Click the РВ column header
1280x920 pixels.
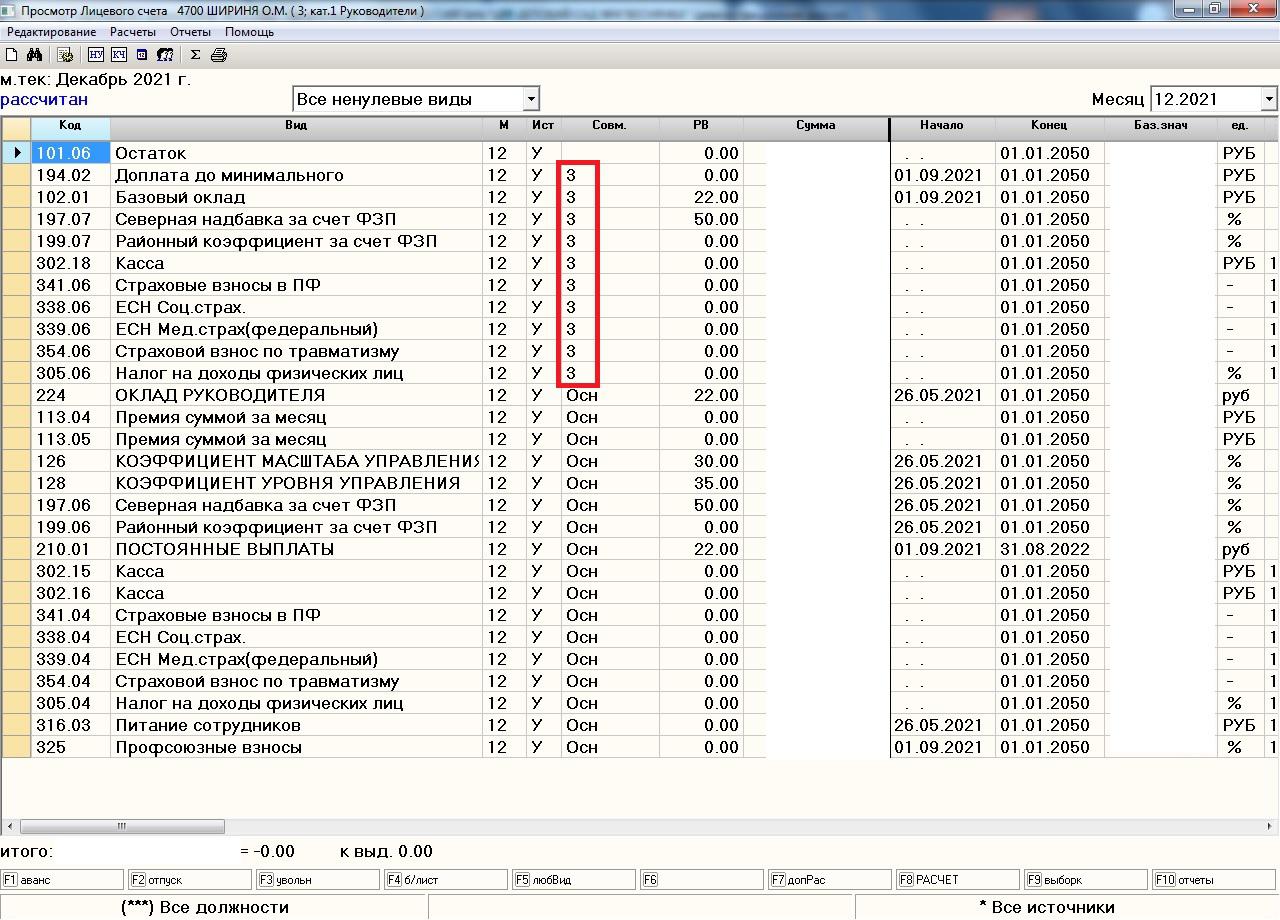[x=700, y=128]
